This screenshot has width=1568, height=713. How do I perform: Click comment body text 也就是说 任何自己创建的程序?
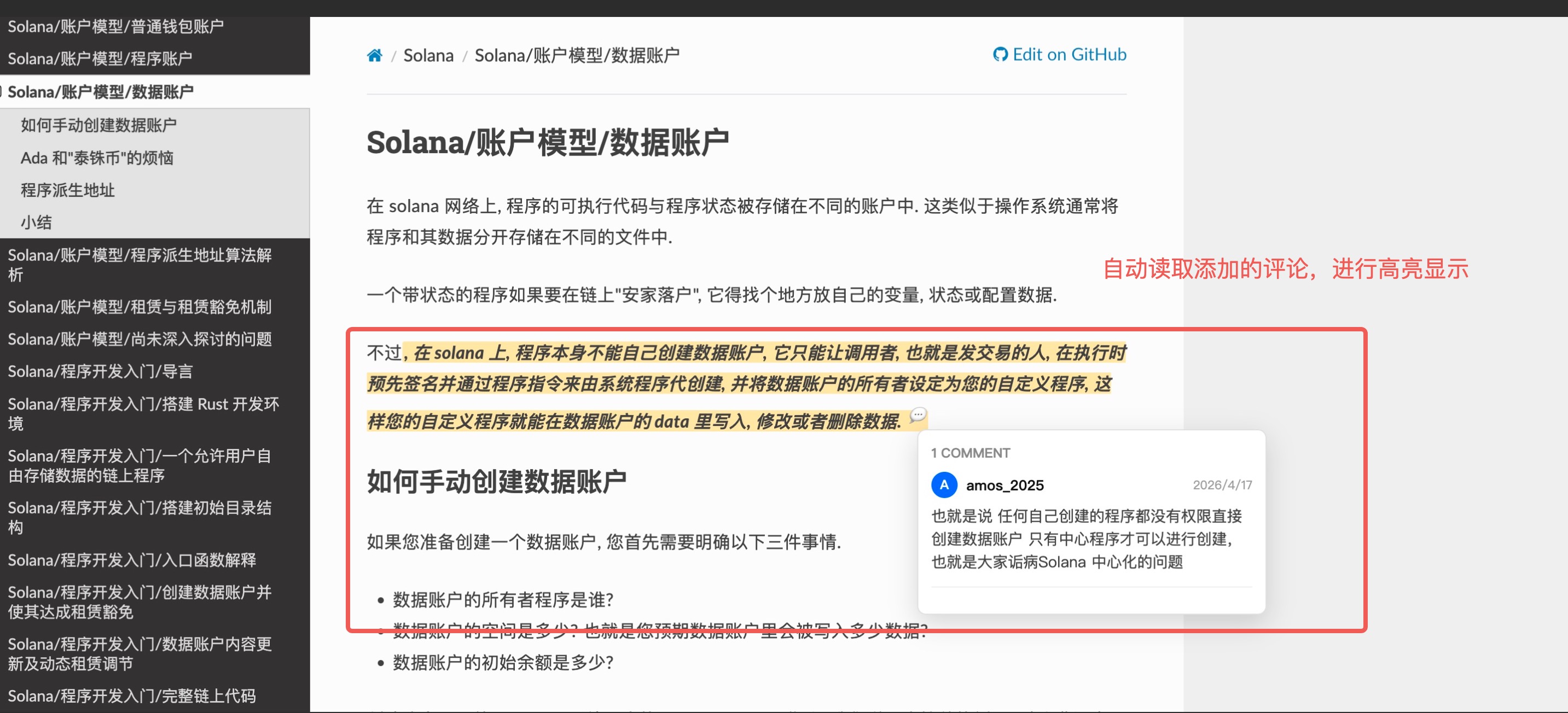point(1087,539)
